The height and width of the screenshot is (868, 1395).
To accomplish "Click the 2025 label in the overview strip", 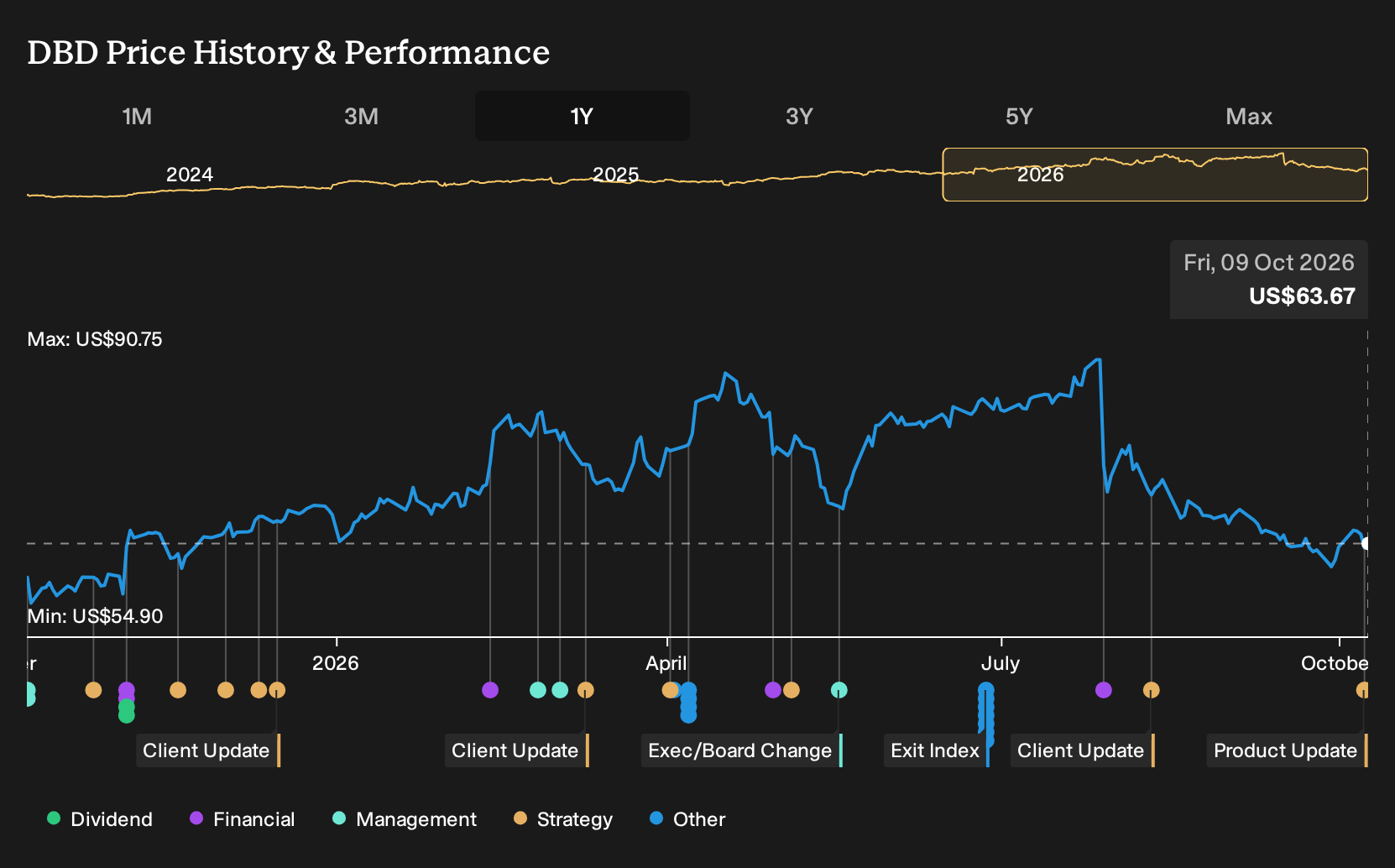I will coord(615,175).
